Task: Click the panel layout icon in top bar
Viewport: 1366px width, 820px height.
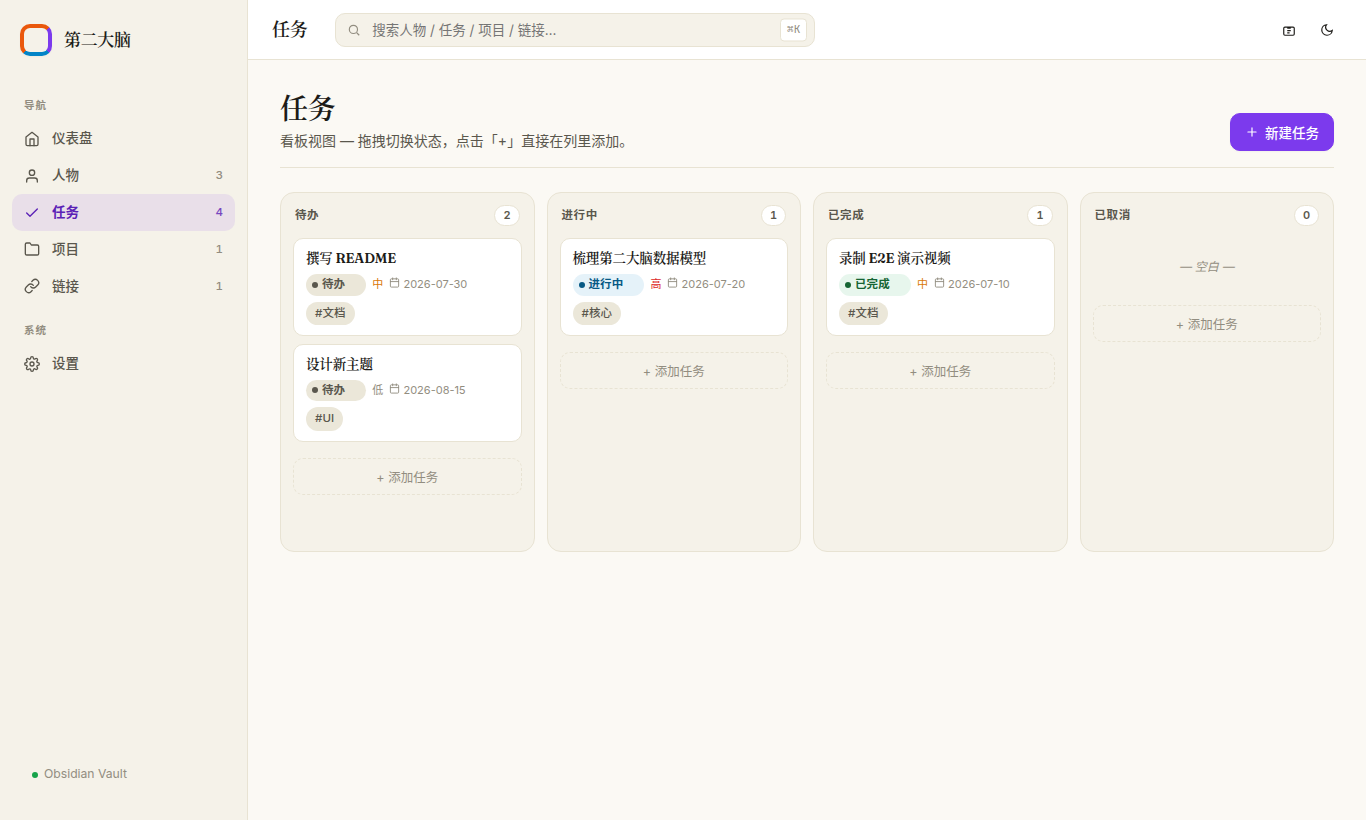Action: pos(1289,30)
